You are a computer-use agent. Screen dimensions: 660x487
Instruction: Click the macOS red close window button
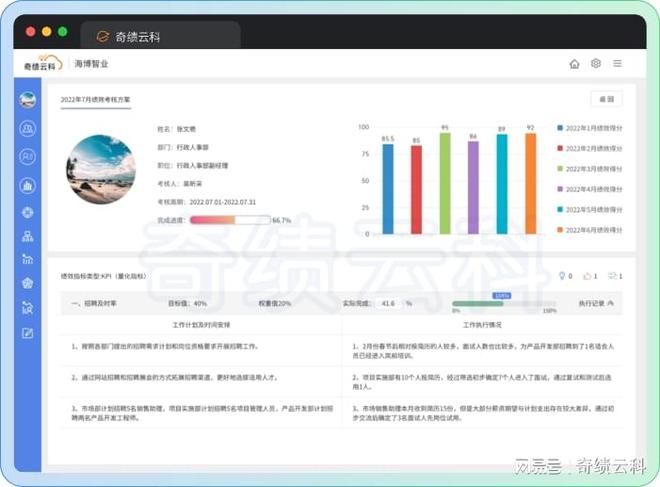[30, 32]
